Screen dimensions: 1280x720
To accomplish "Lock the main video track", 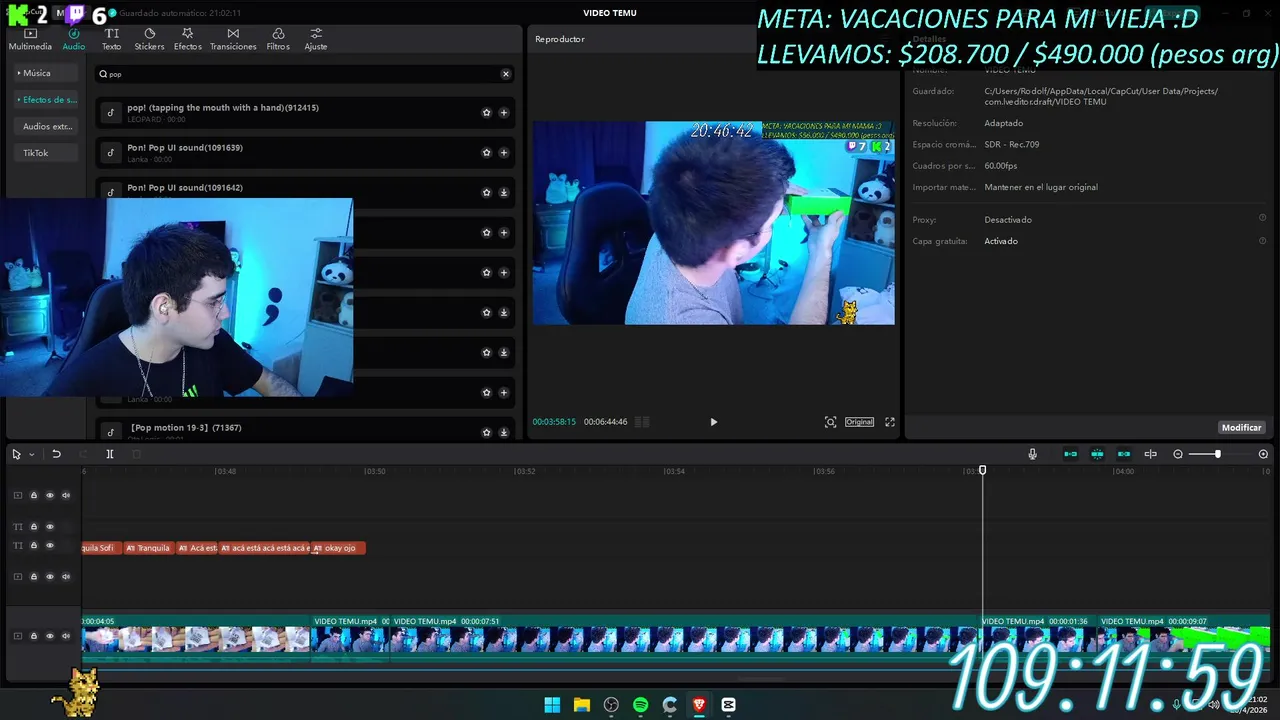I will coord(33,636).
